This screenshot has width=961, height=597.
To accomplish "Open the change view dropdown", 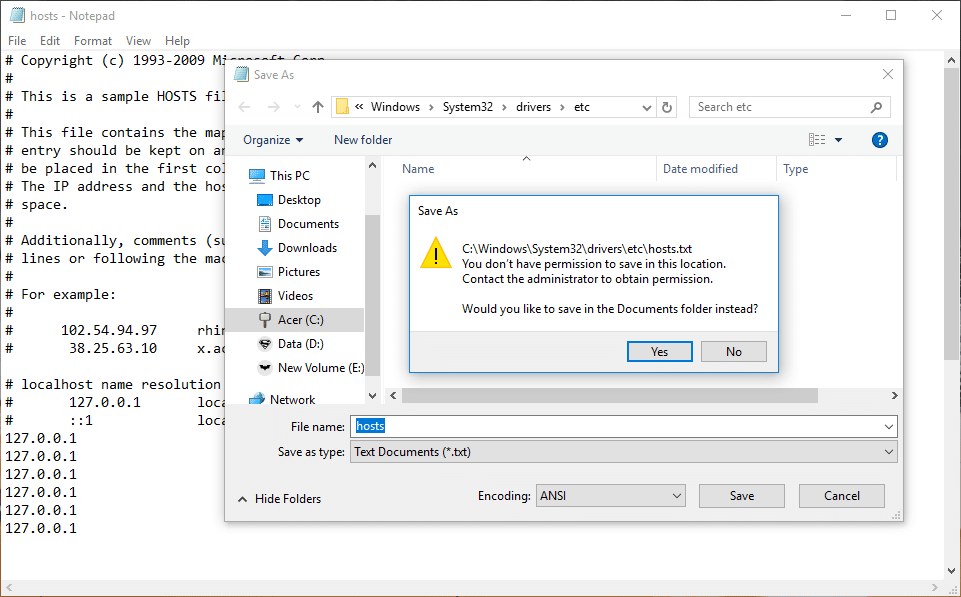I will point(838,140).
